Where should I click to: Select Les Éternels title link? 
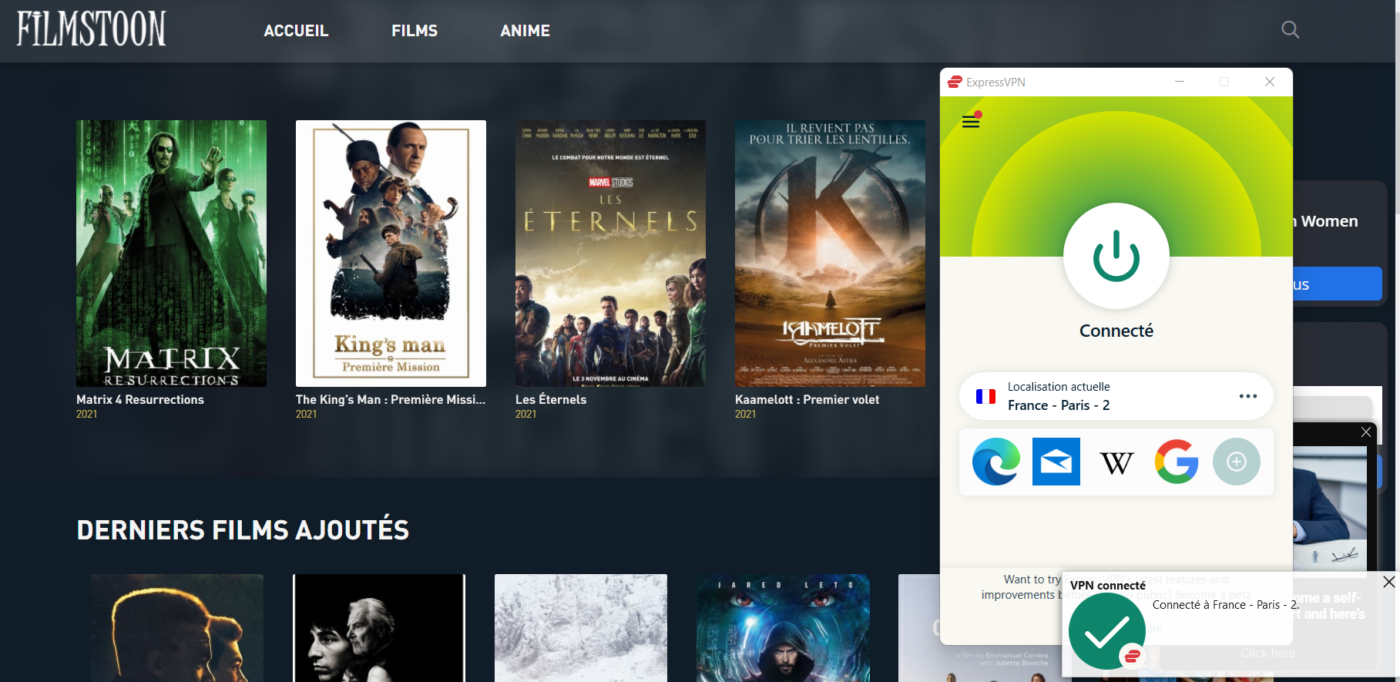click(x=551, y=400)
